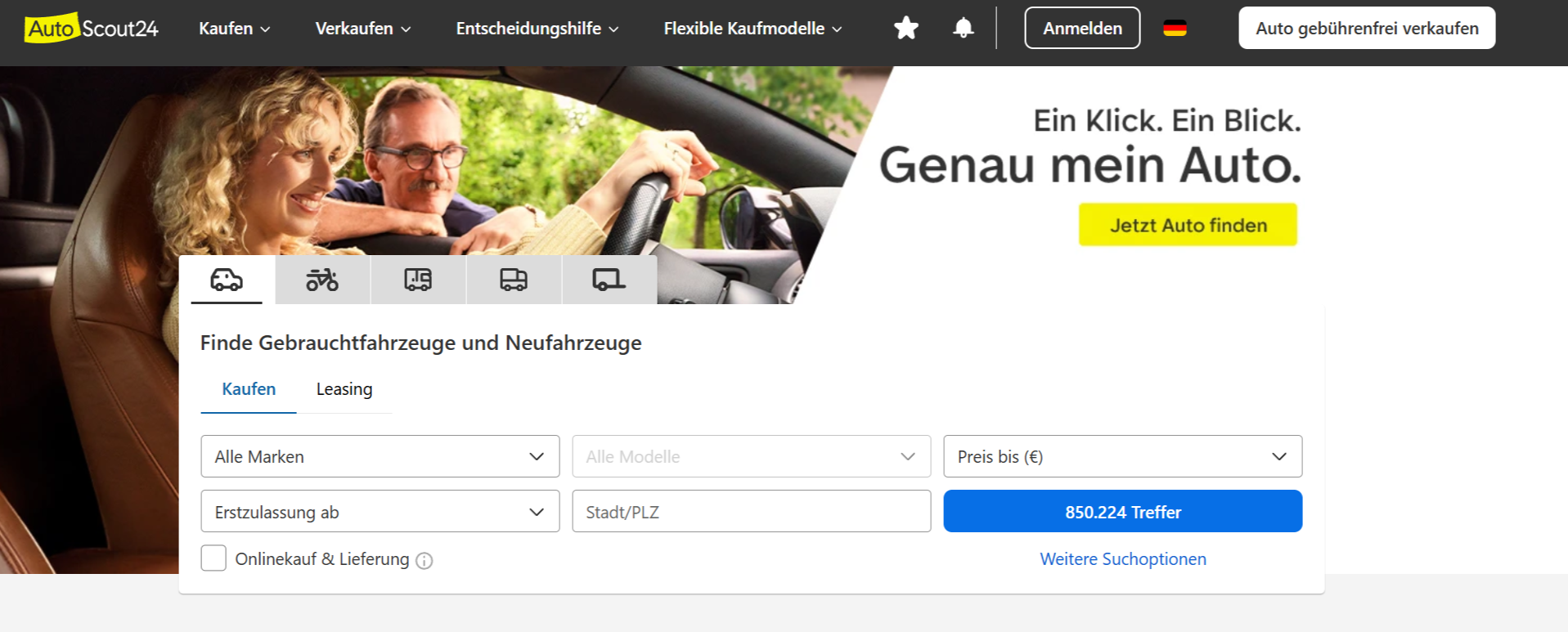This screenshot has width=1568, height=632.
Task: Expand the Alle Marken dropdown
Action: pos(380,456)
